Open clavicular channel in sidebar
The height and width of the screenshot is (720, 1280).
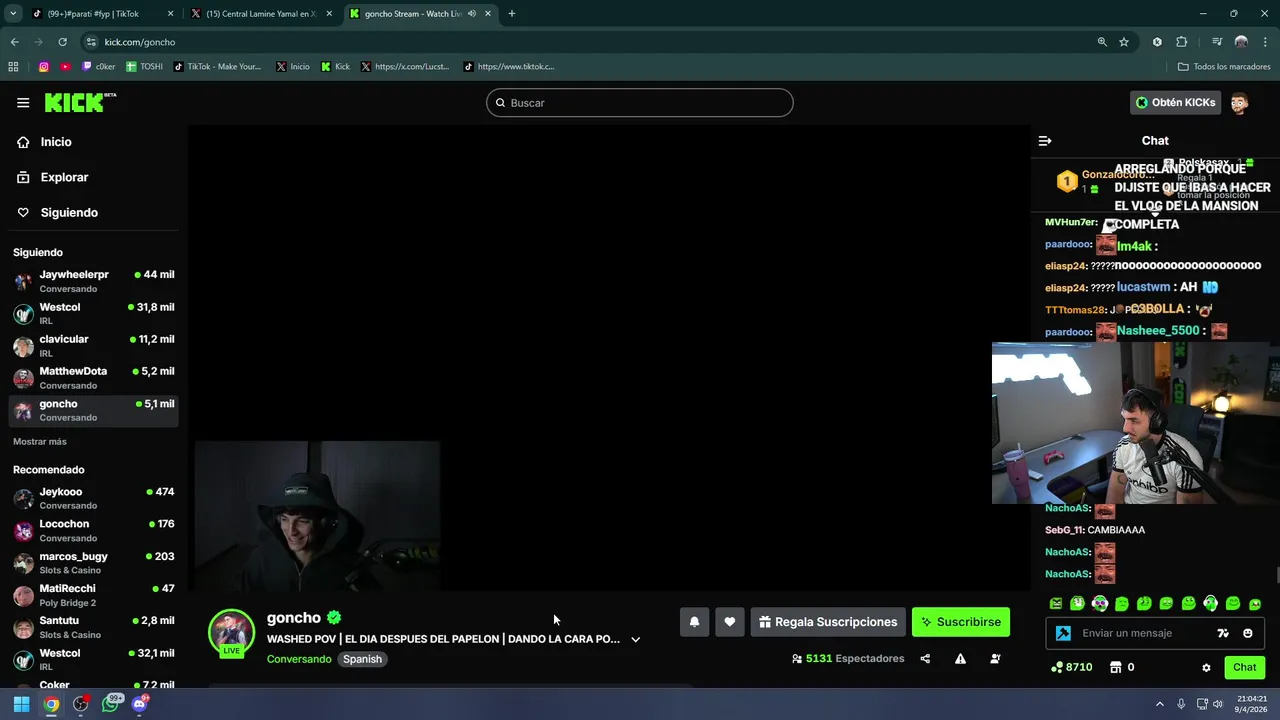click(93, 346)
